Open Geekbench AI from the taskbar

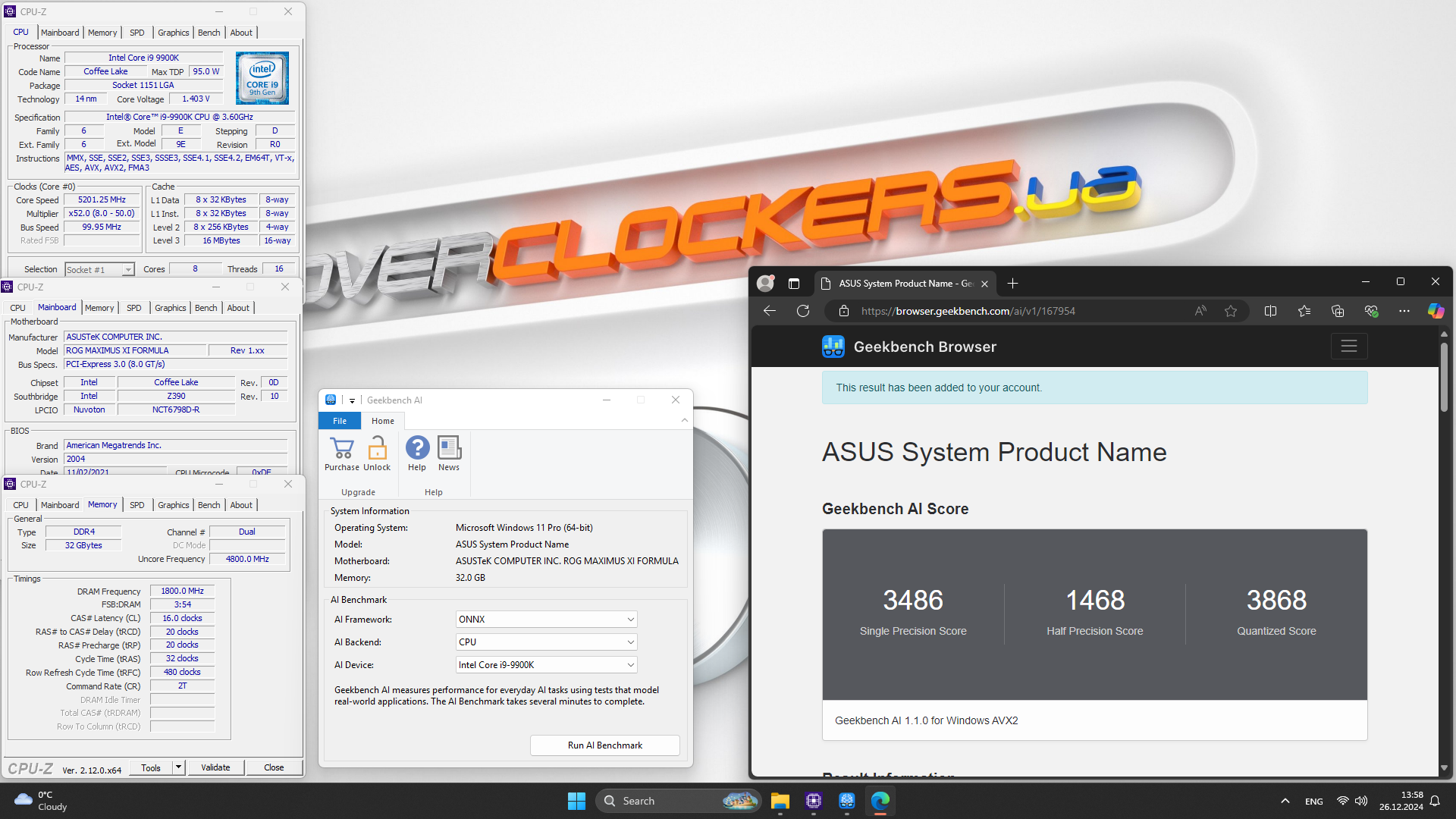pos(847,801)
